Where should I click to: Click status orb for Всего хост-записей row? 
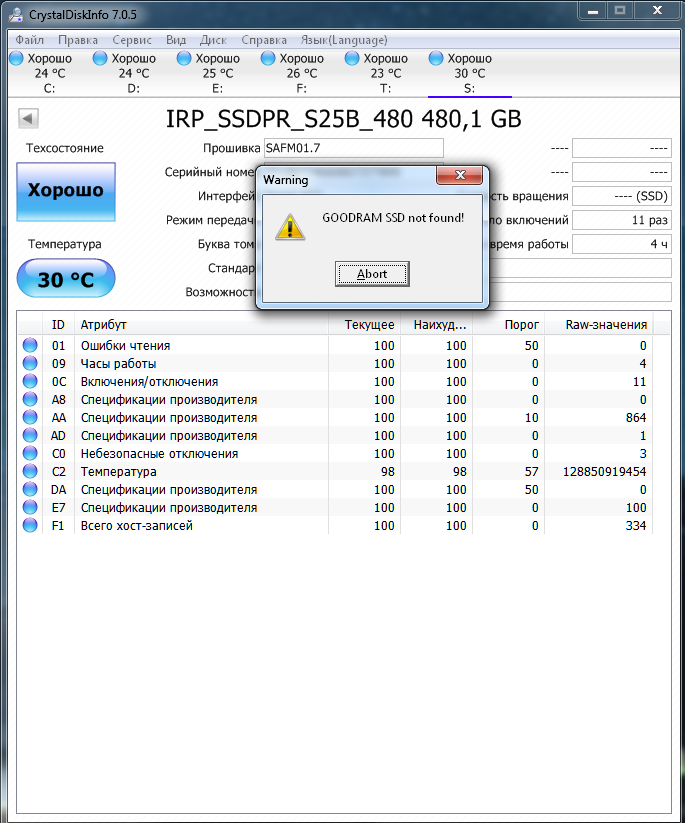30,525
